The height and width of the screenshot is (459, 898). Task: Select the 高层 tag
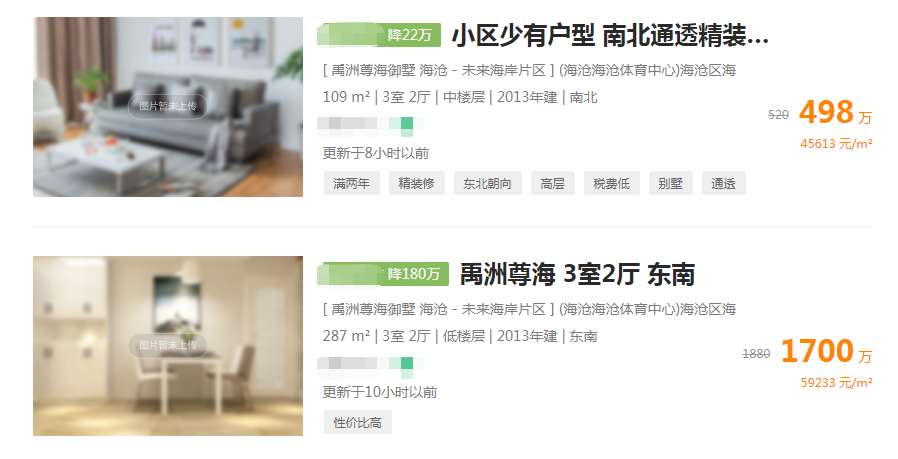[x=553, y=183]
